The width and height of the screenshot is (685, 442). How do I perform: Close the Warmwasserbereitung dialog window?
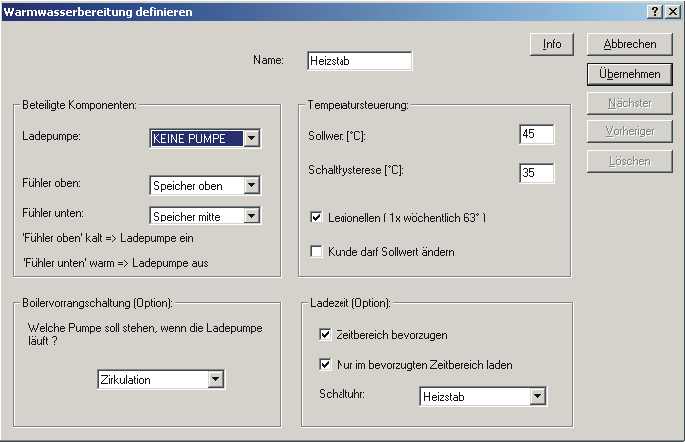[672, 11]
